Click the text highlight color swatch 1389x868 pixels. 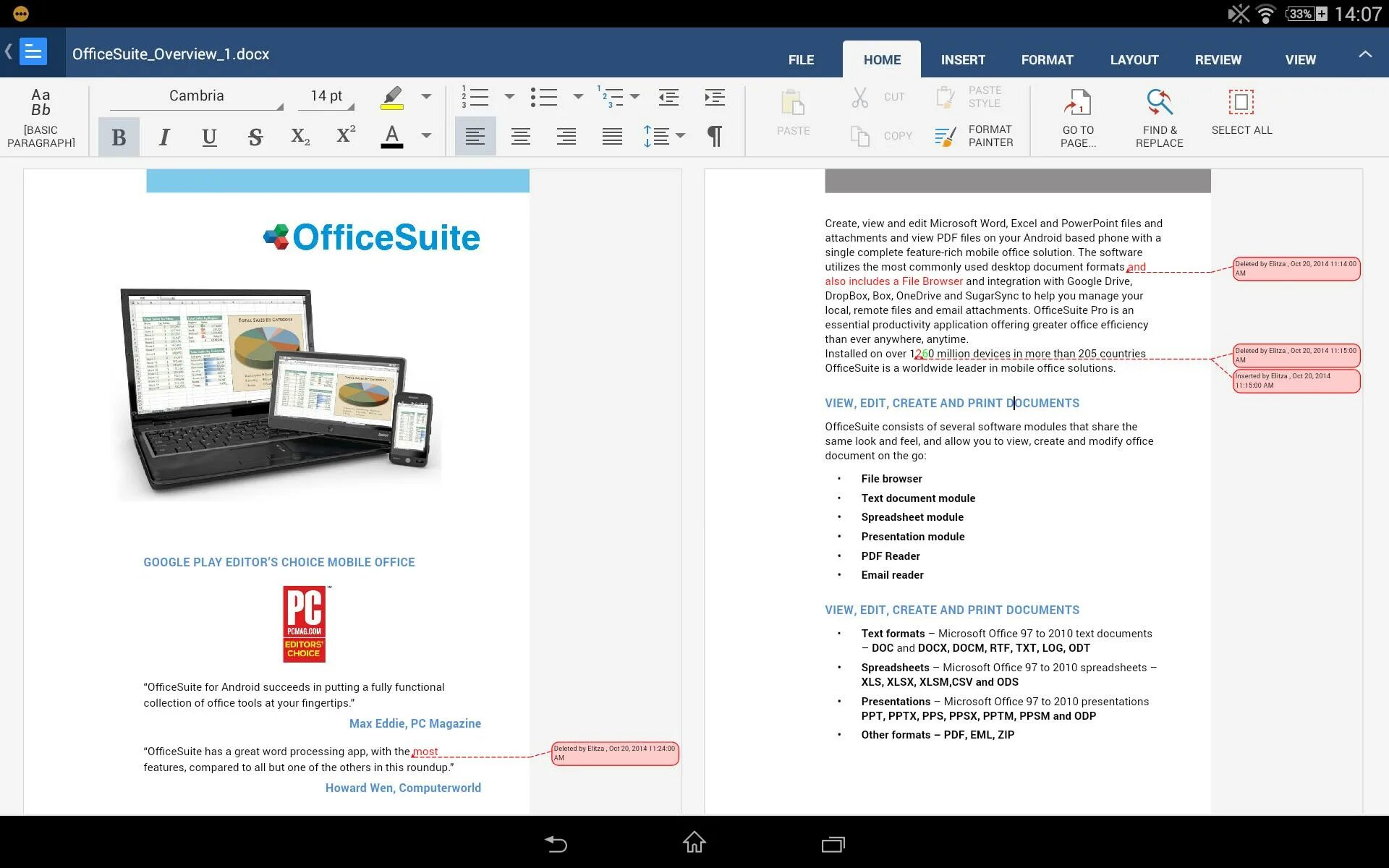(x=394, y=108)
